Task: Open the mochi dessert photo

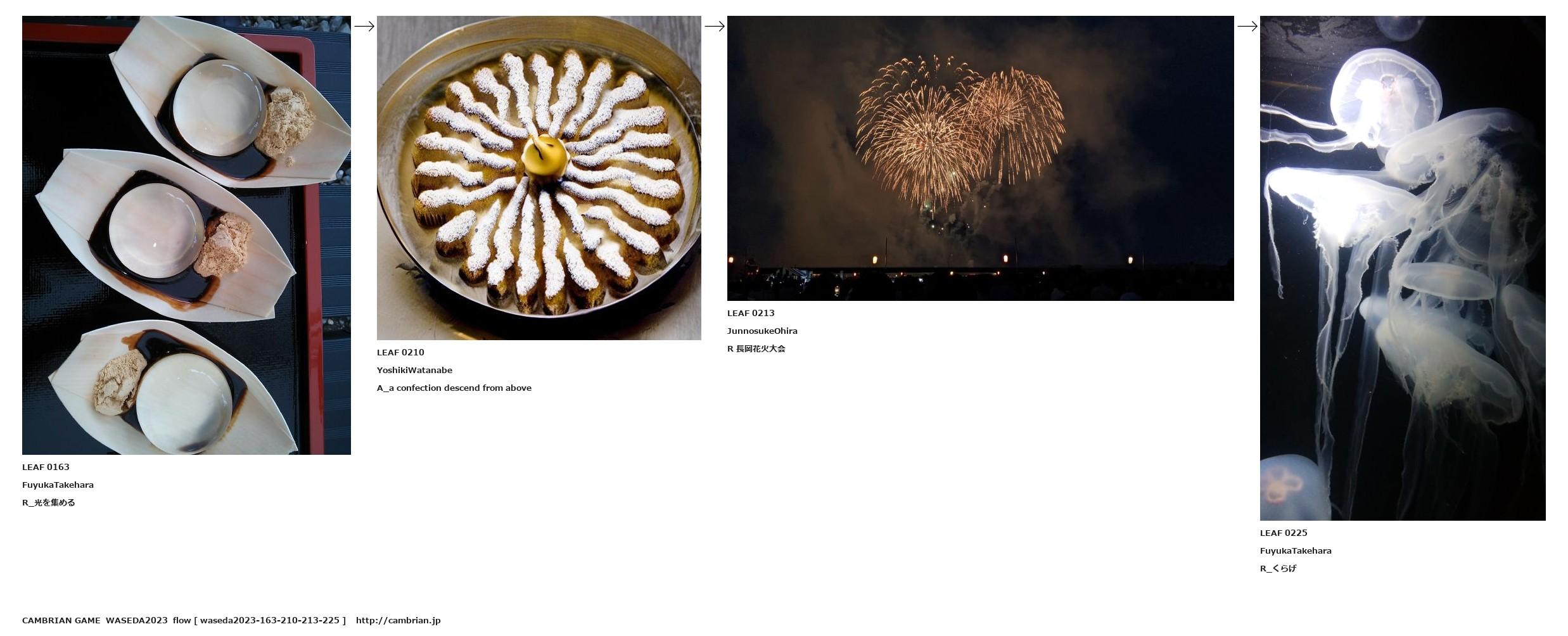Action: [x=186, y=235]
